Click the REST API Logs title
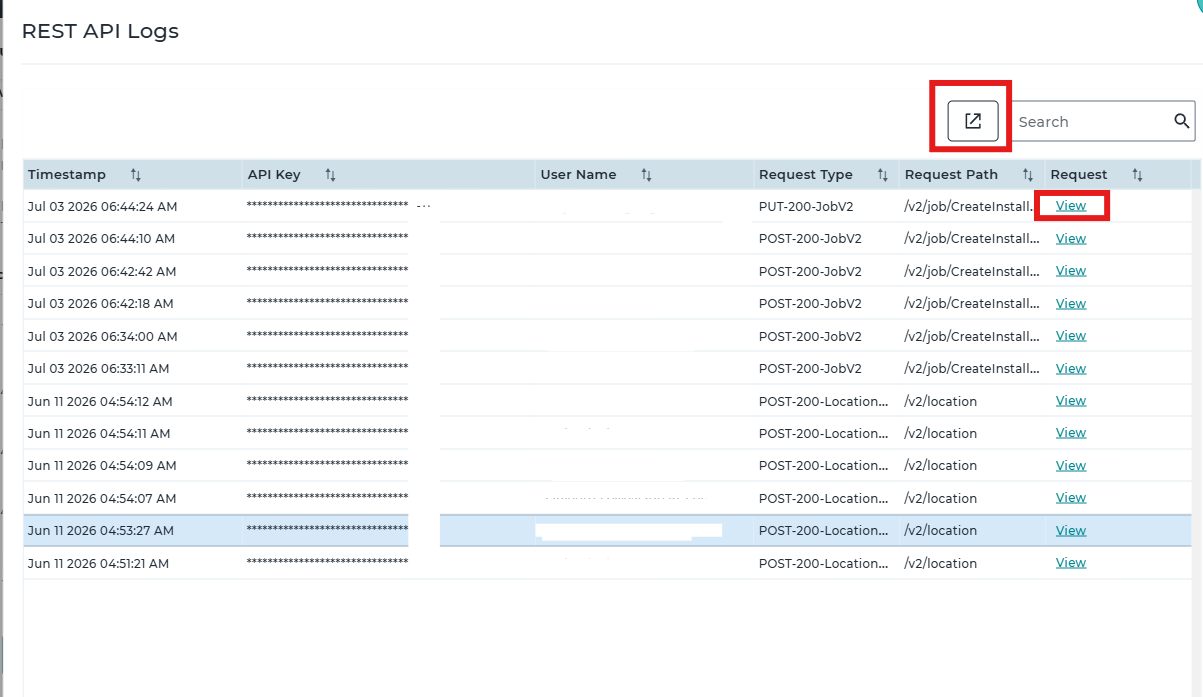The image size is (1203, 697). [100, 31]
